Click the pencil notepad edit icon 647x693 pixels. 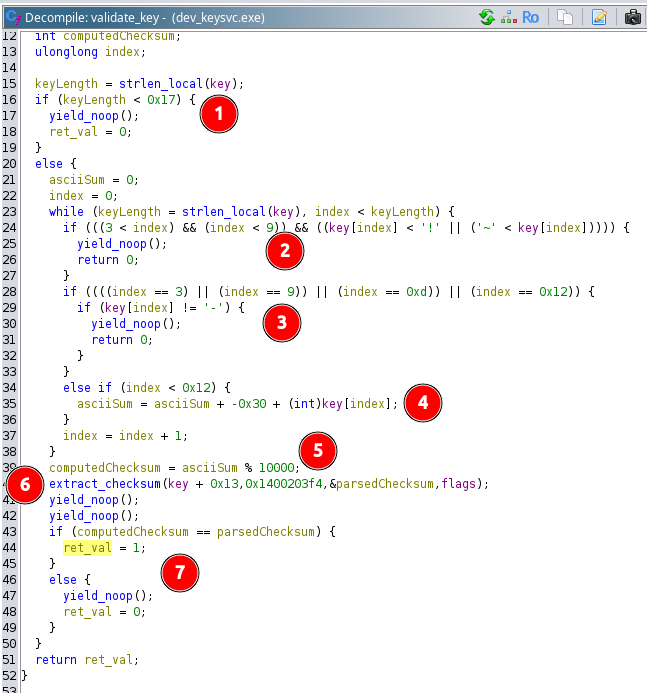coord(599,17)
